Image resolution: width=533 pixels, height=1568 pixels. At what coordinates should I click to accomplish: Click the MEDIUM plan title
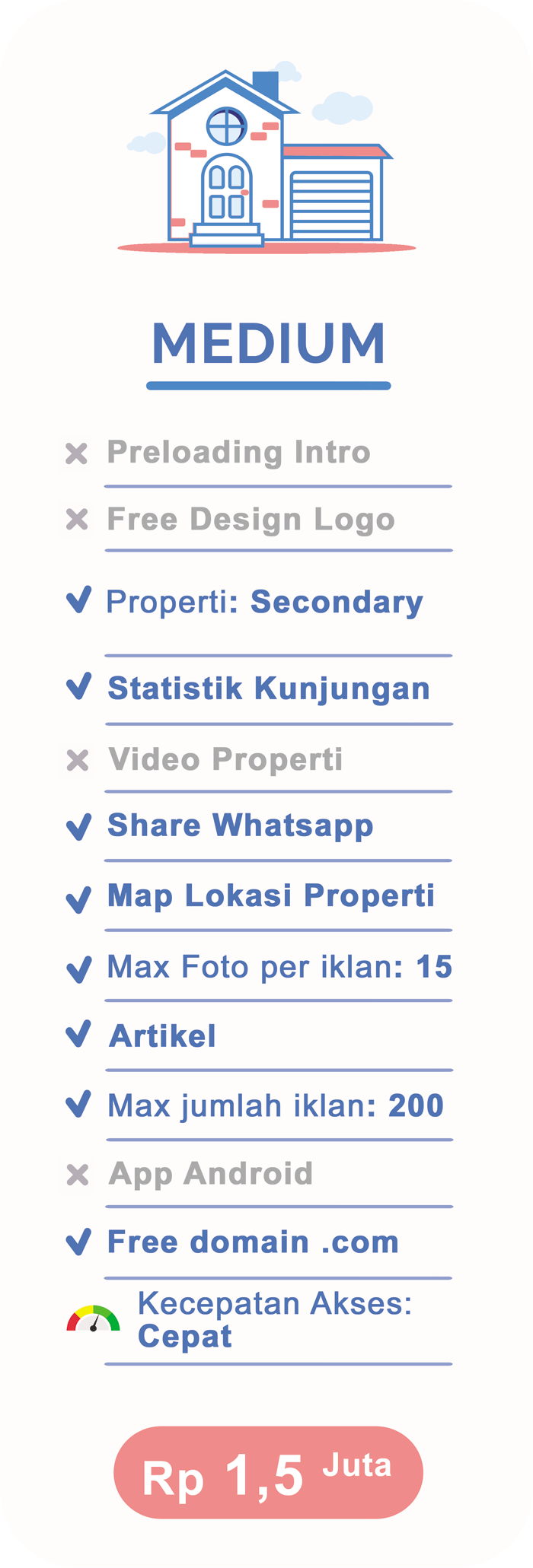(x=268, y=343)
